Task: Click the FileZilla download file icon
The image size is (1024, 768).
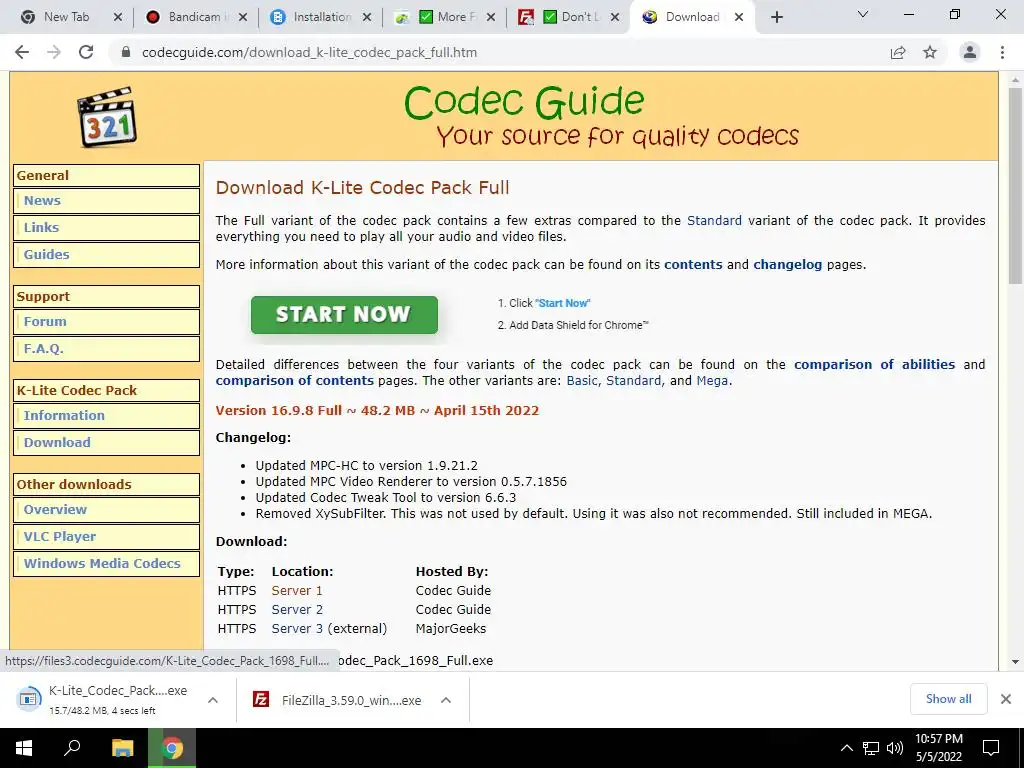Action: point(261,699)
